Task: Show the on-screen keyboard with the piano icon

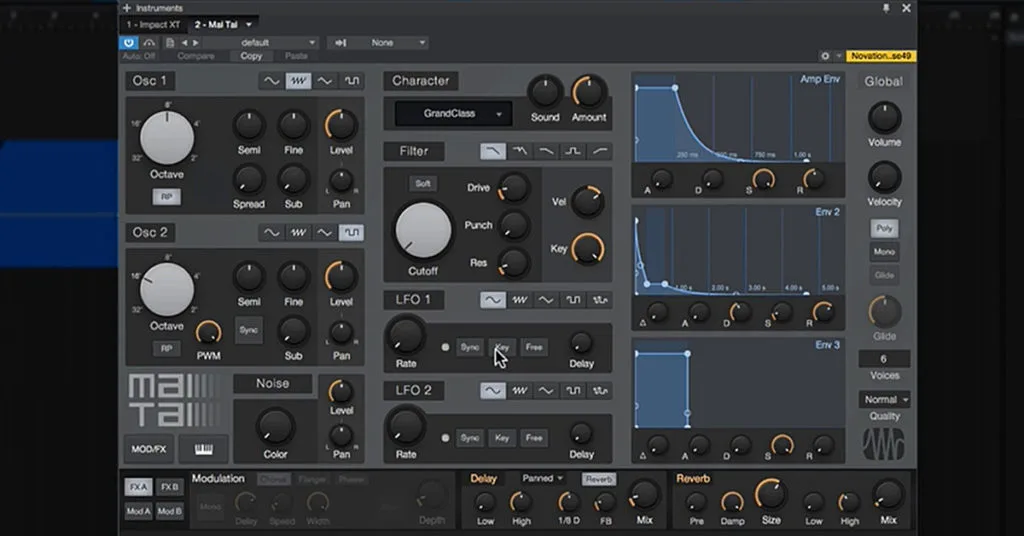Action: 204,449
